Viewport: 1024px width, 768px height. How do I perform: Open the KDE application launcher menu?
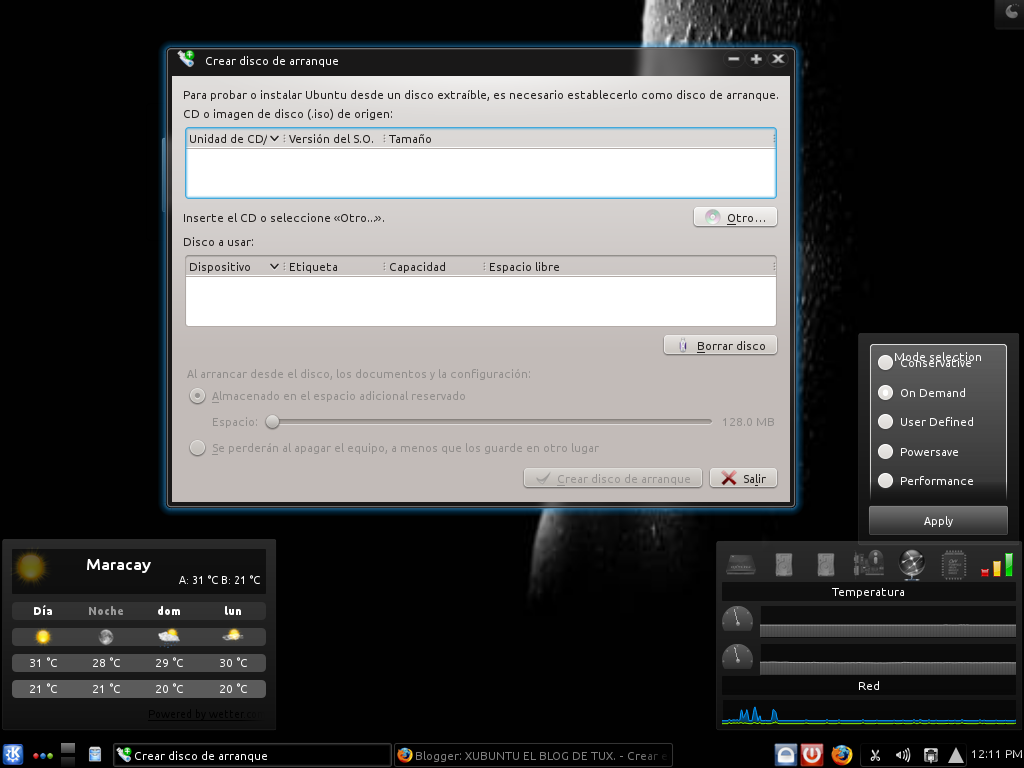click(13, 755)
